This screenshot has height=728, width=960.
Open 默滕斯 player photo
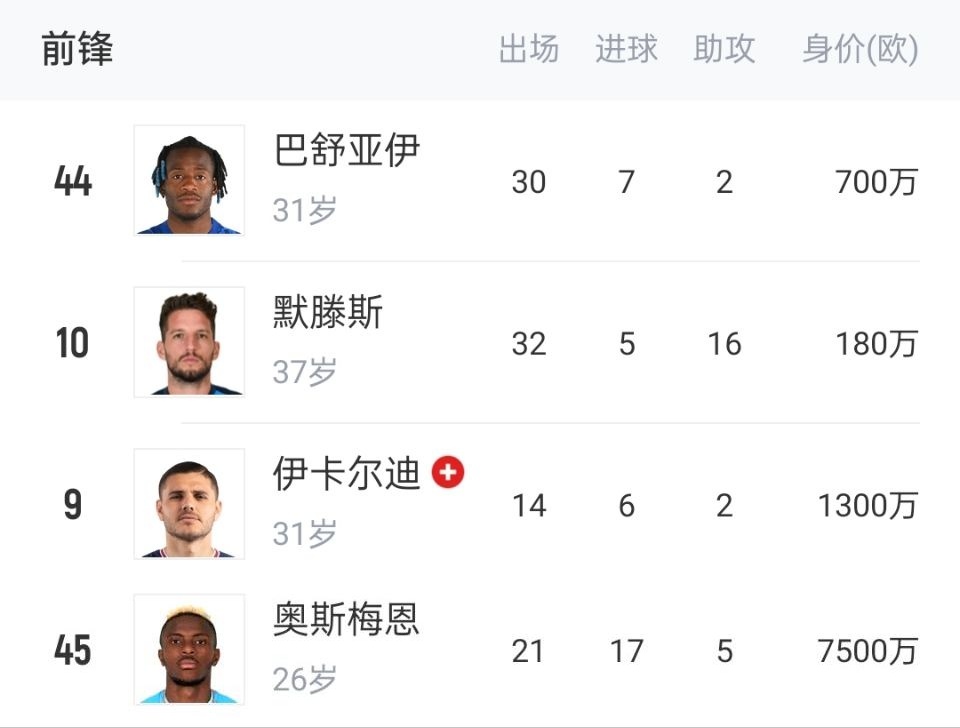point(189,342)
